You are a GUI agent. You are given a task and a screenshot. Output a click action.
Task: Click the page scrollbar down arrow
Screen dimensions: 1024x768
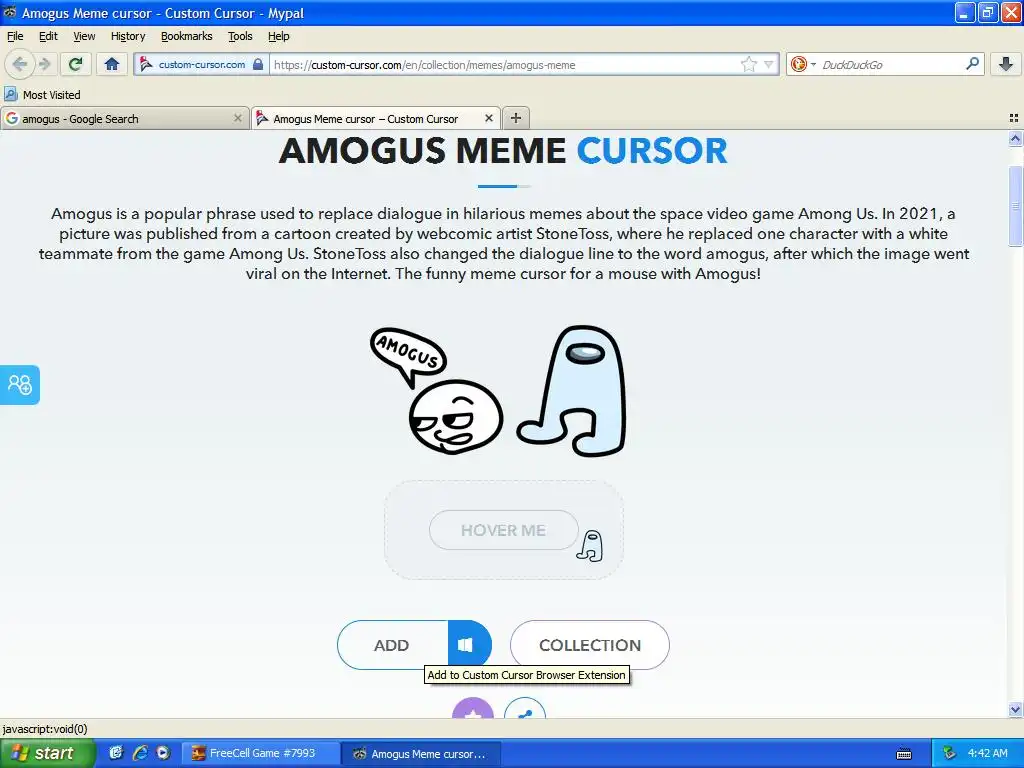tap(1015, 710)
